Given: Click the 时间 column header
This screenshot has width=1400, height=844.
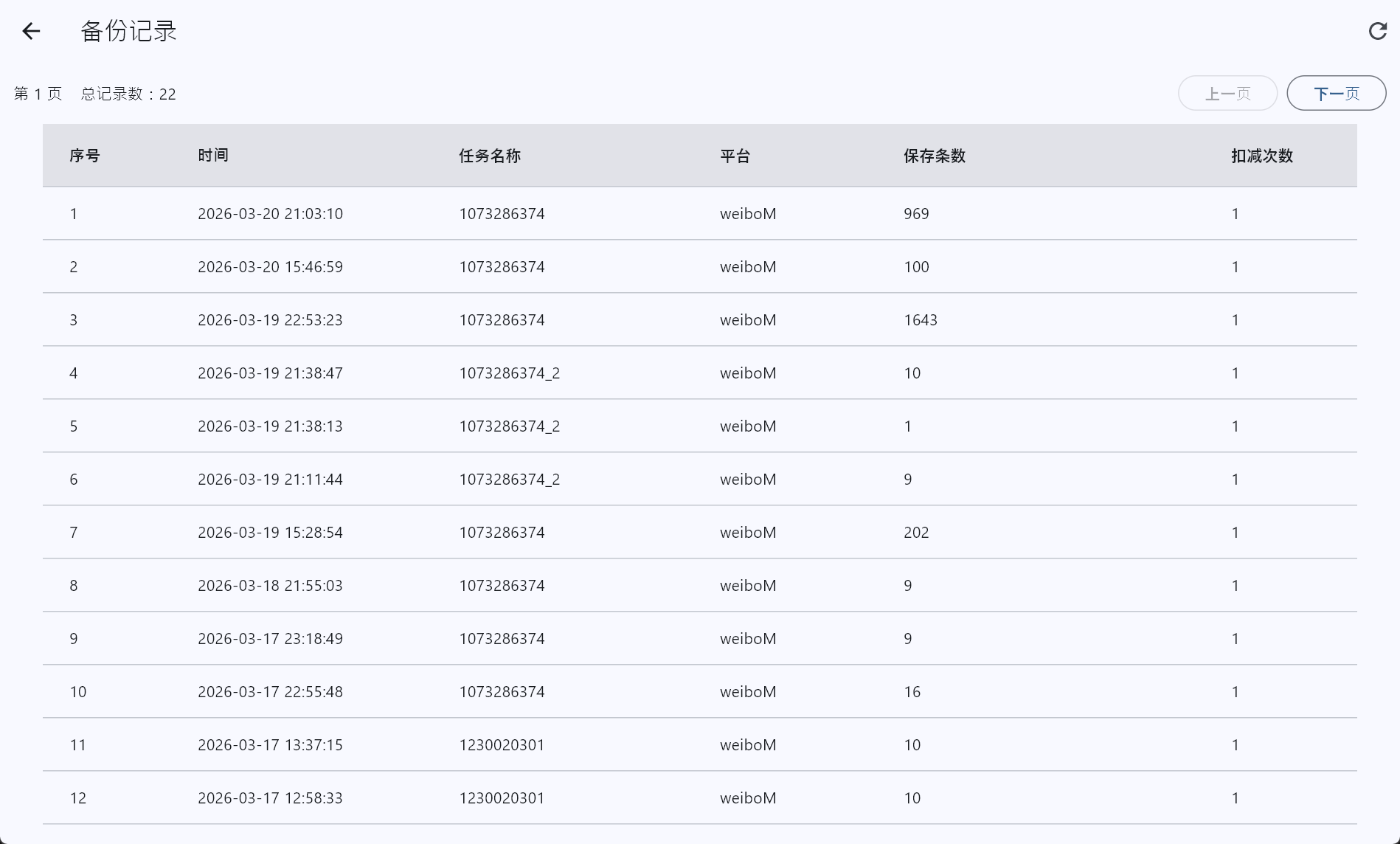Looking at the screenshot, I should pyautogui.click(x=213, y=156).
